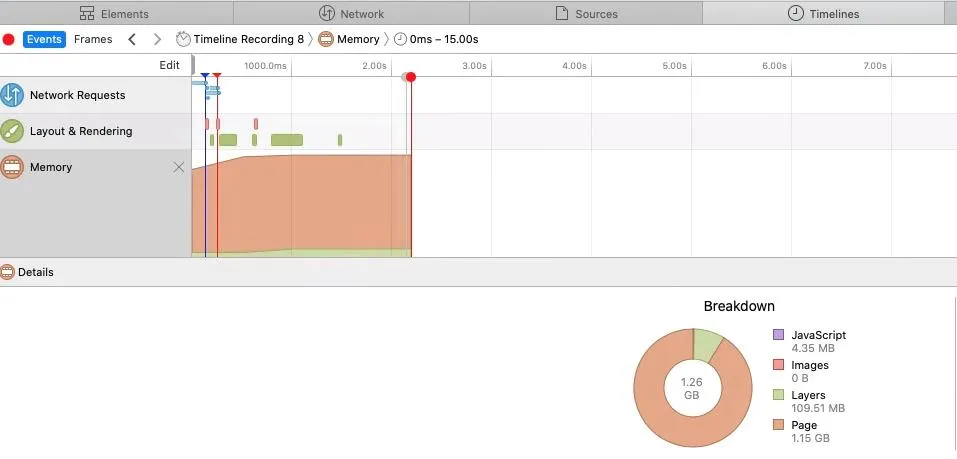
Task: Remove Memory timeline with X button
Action: (x=179, y=167)
